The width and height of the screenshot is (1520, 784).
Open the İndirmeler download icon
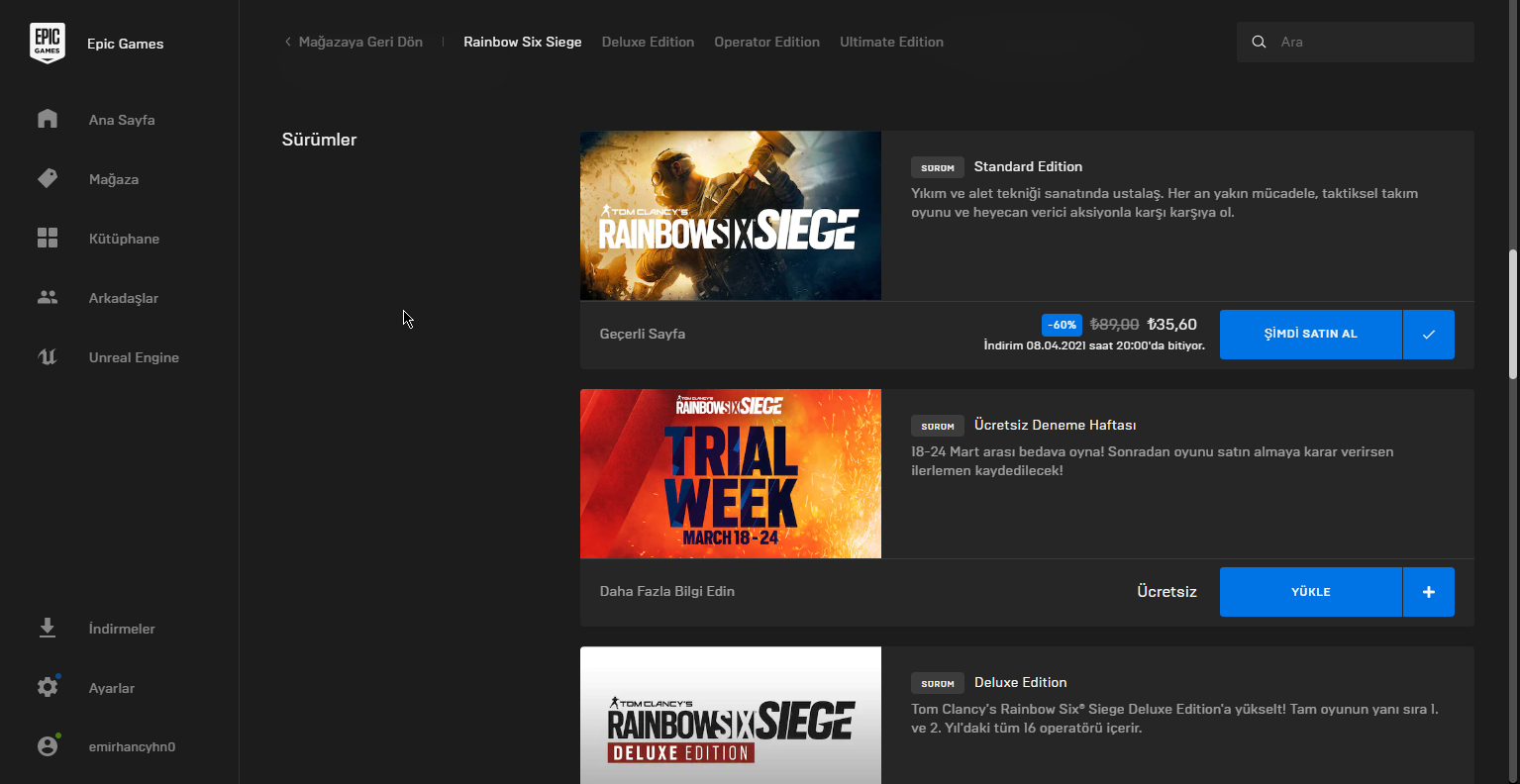(48, 628)
